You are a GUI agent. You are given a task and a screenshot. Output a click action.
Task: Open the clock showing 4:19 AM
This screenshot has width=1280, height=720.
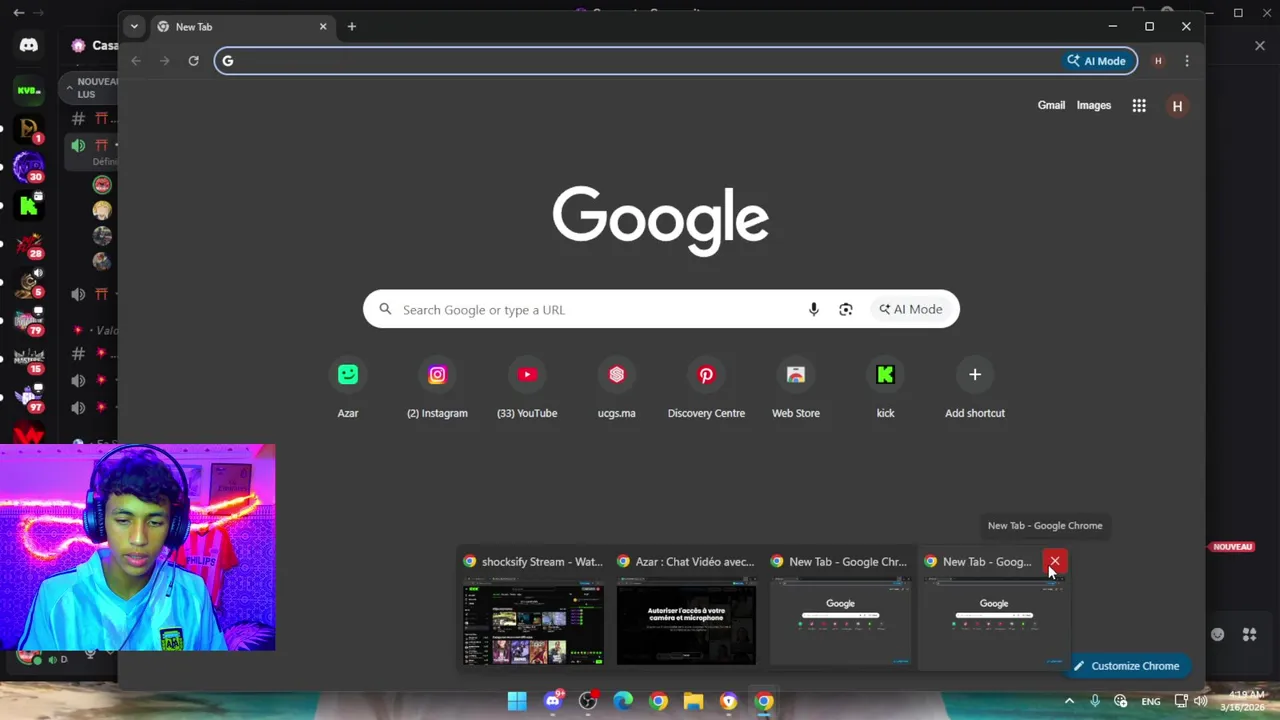coord(1243,701)
